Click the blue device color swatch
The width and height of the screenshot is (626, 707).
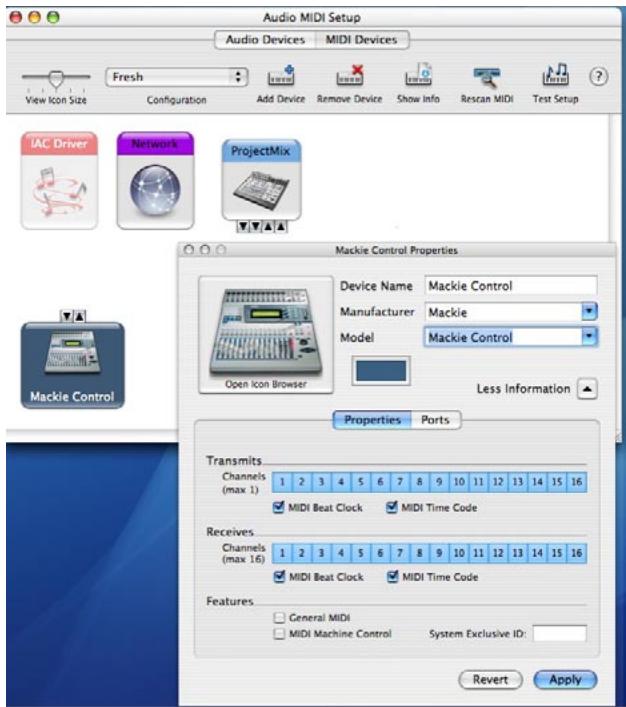pos(381,371)
